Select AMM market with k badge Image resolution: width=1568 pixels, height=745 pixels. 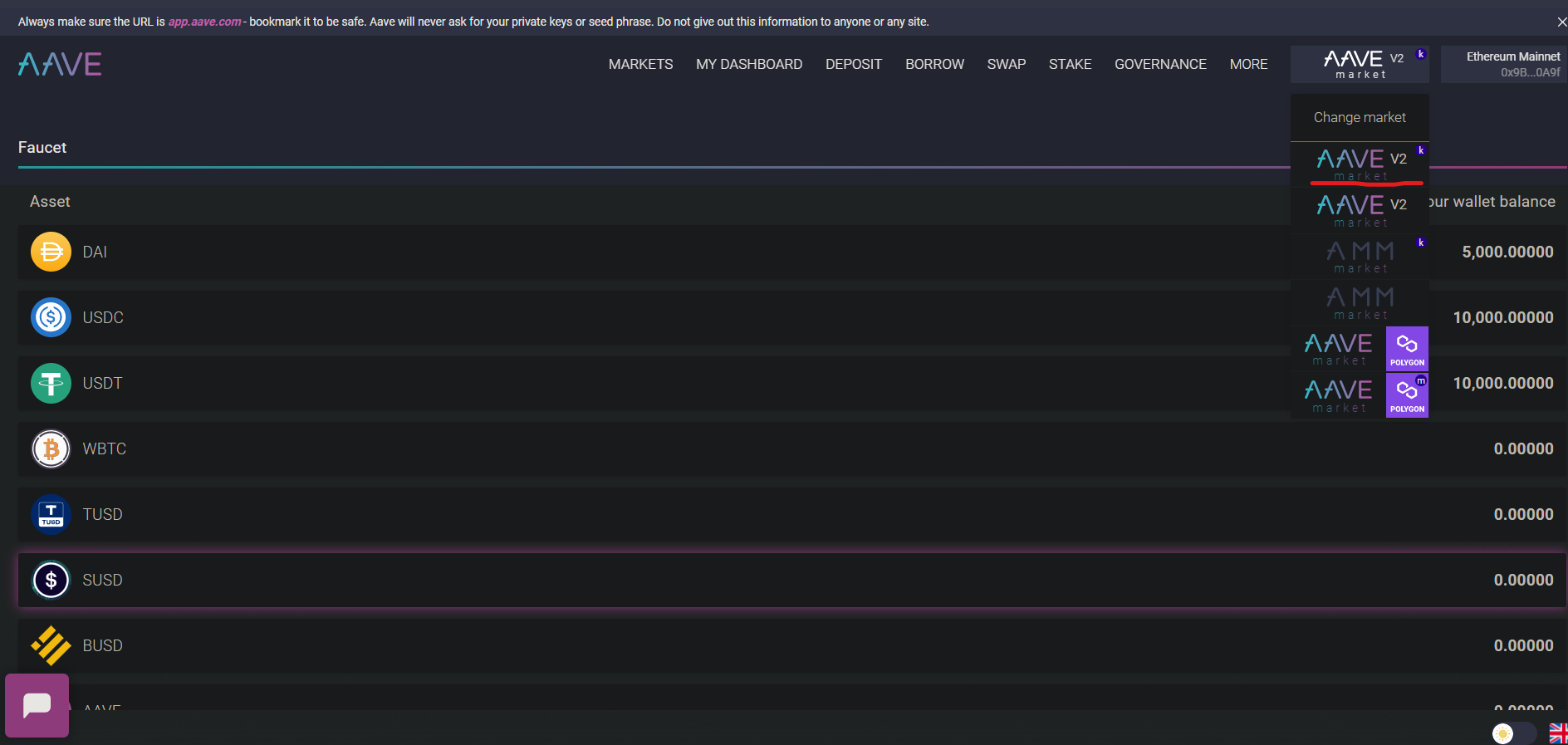coord(1360,257)
